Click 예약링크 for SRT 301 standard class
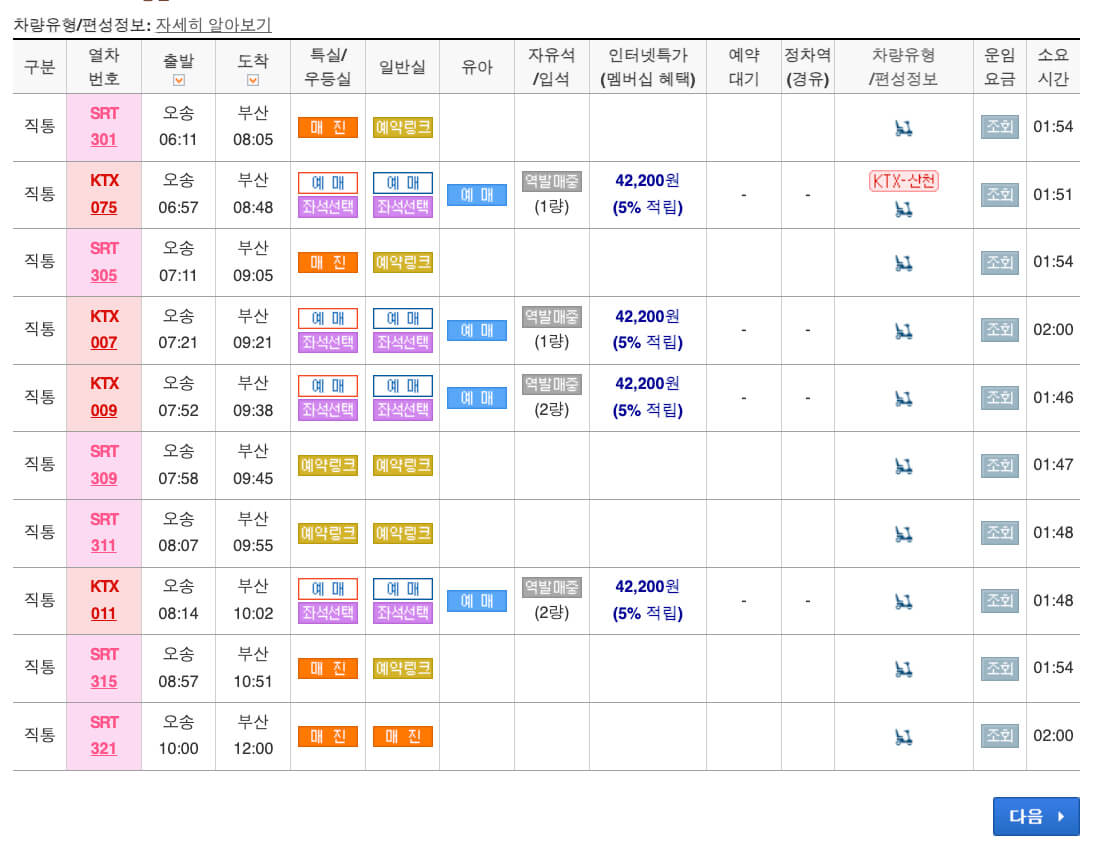Image resolution: width=1113 pixels, height=851 pixels. (402, 128)
